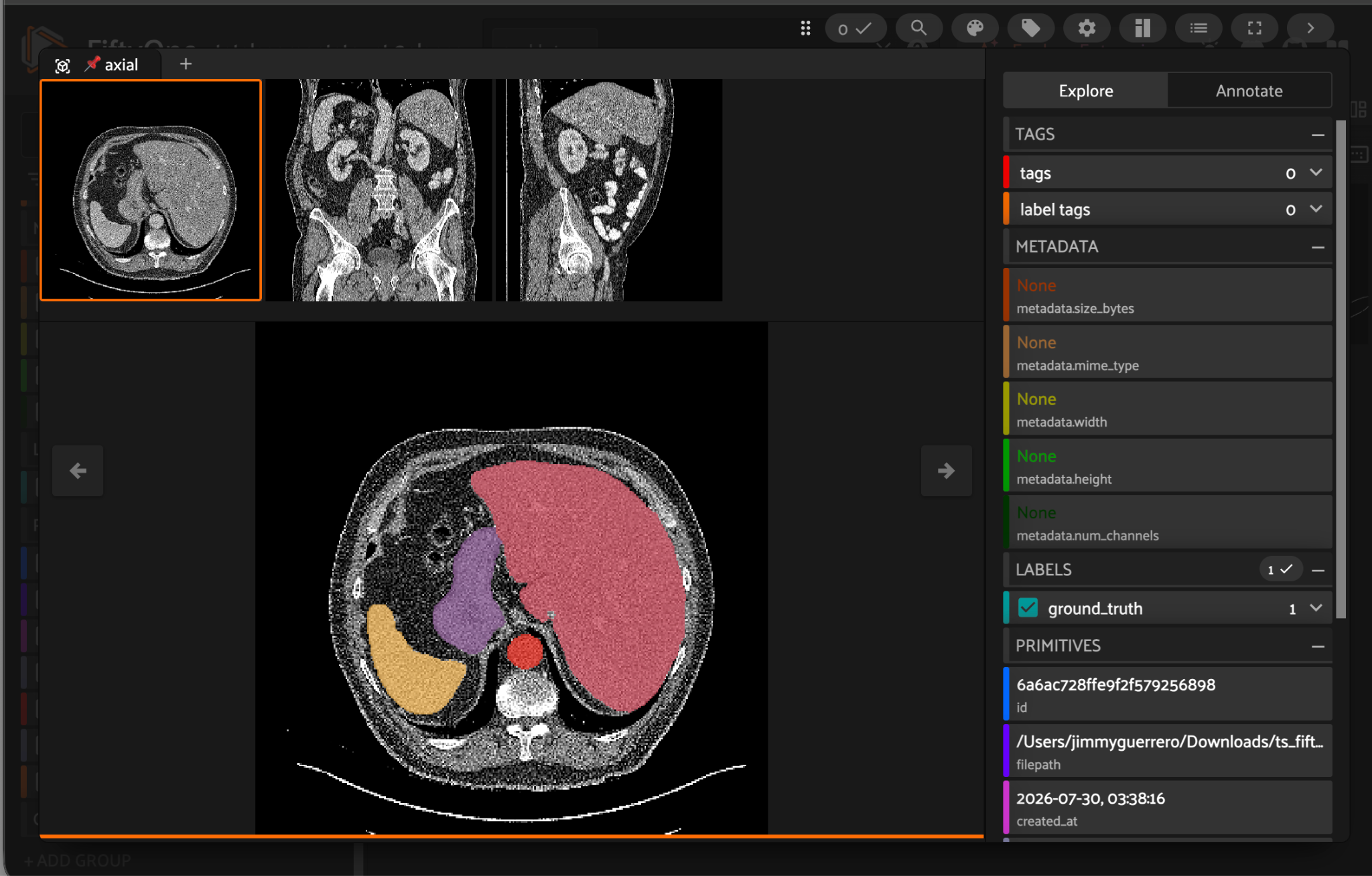Click the red aorta segmentation mask

coord(525,651)
